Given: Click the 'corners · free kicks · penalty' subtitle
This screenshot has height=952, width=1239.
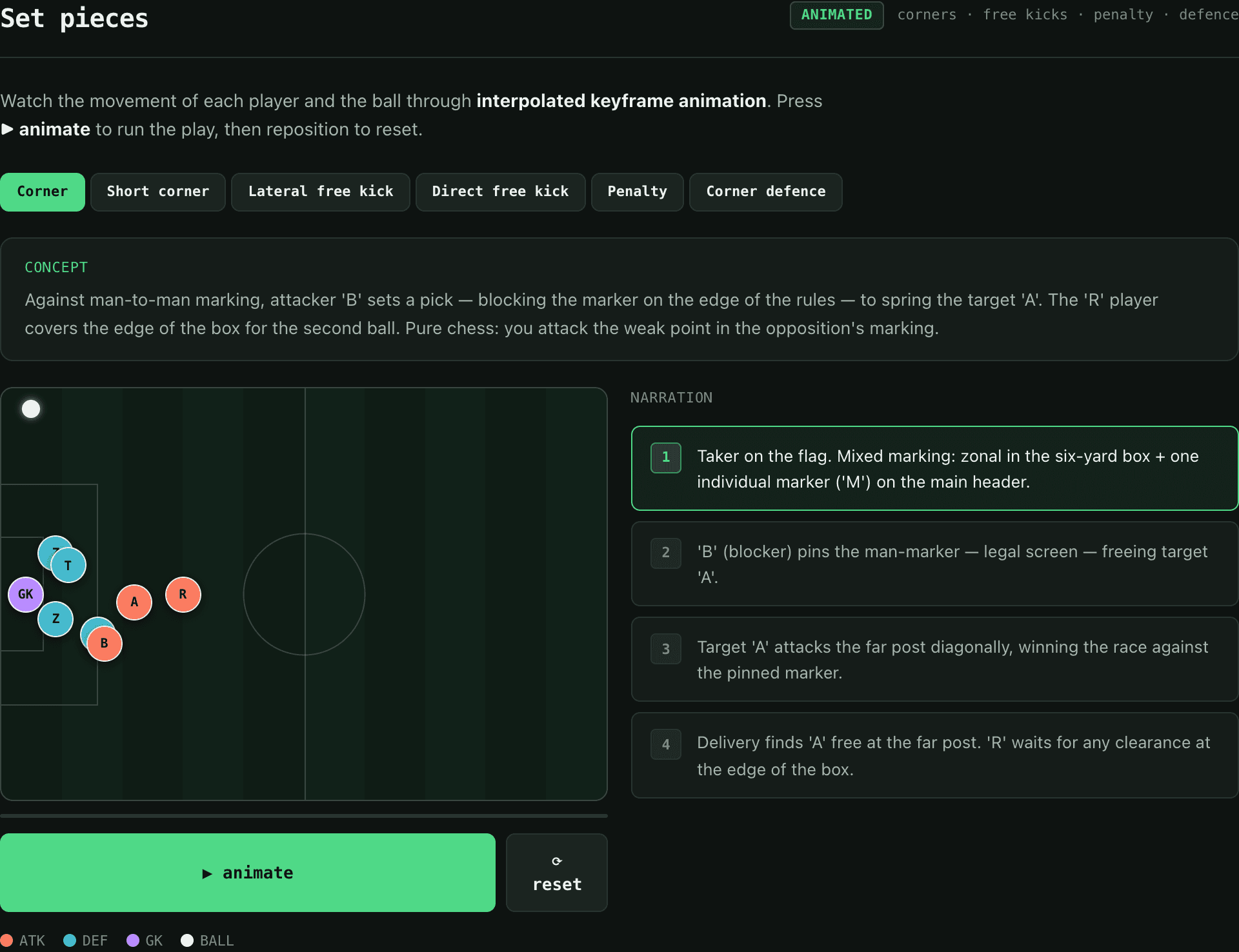Looking at the screenshot, I should (1068, 15).
